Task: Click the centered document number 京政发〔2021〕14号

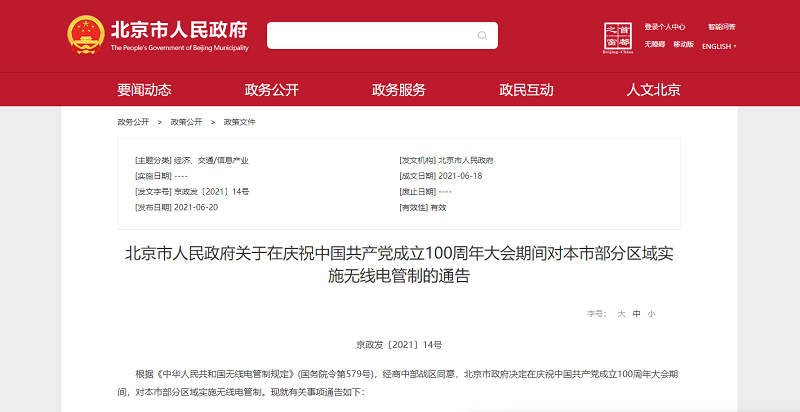Action: [399, 345]
